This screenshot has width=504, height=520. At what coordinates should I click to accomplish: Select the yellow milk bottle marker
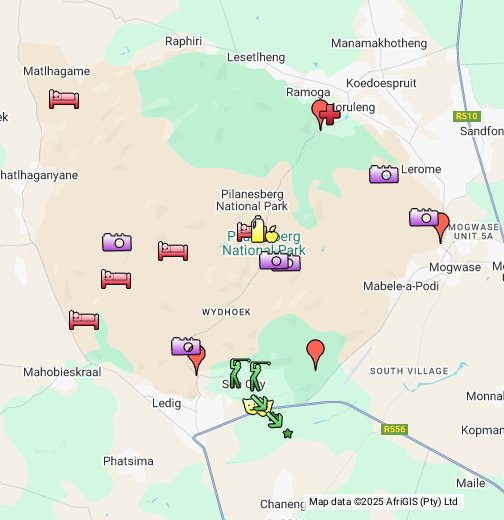(x=257, y=229)
